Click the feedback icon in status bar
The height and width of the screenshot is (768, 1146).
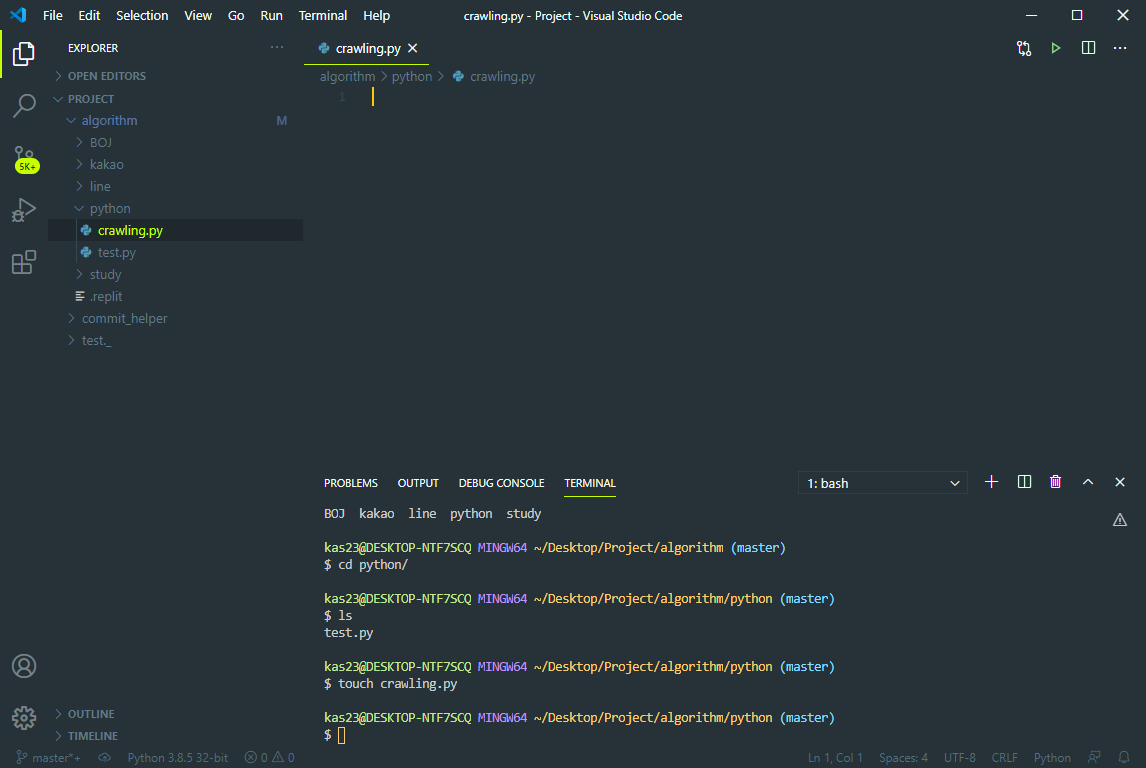(x=1094, y=757)
